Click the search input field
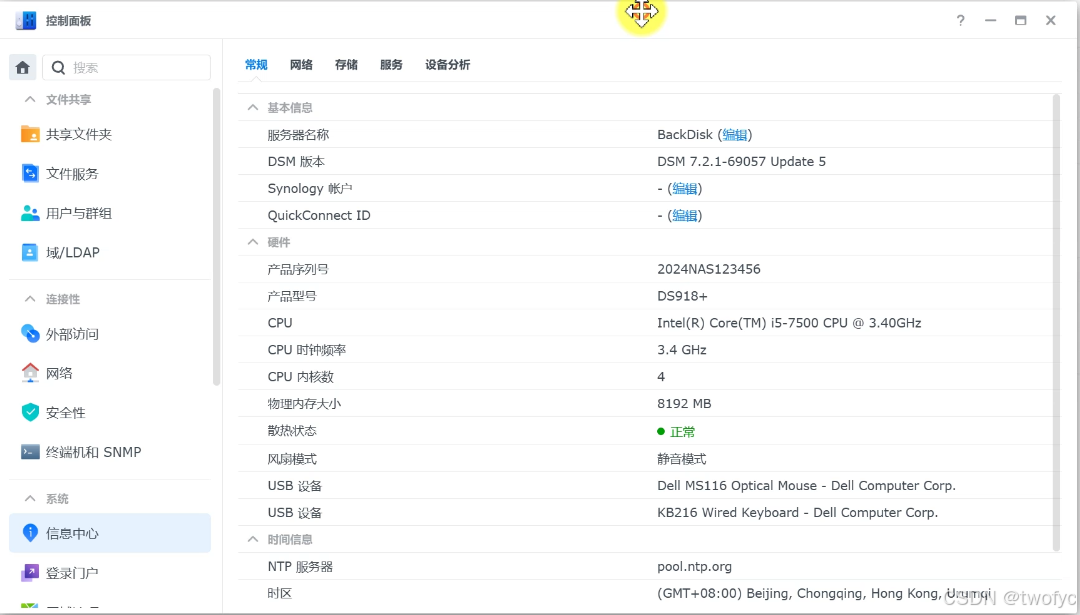 tap(127, 67)
